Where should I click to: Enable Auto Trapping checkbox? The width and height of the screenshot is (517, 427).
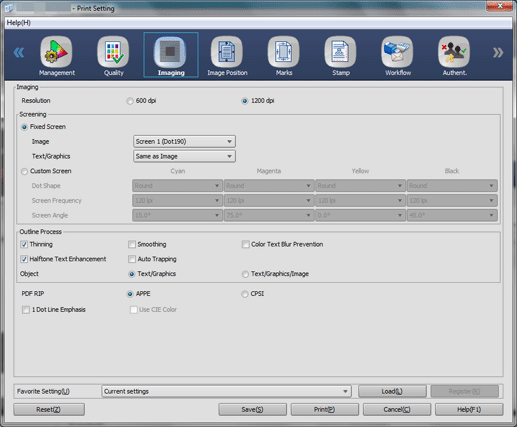point(132,259)
